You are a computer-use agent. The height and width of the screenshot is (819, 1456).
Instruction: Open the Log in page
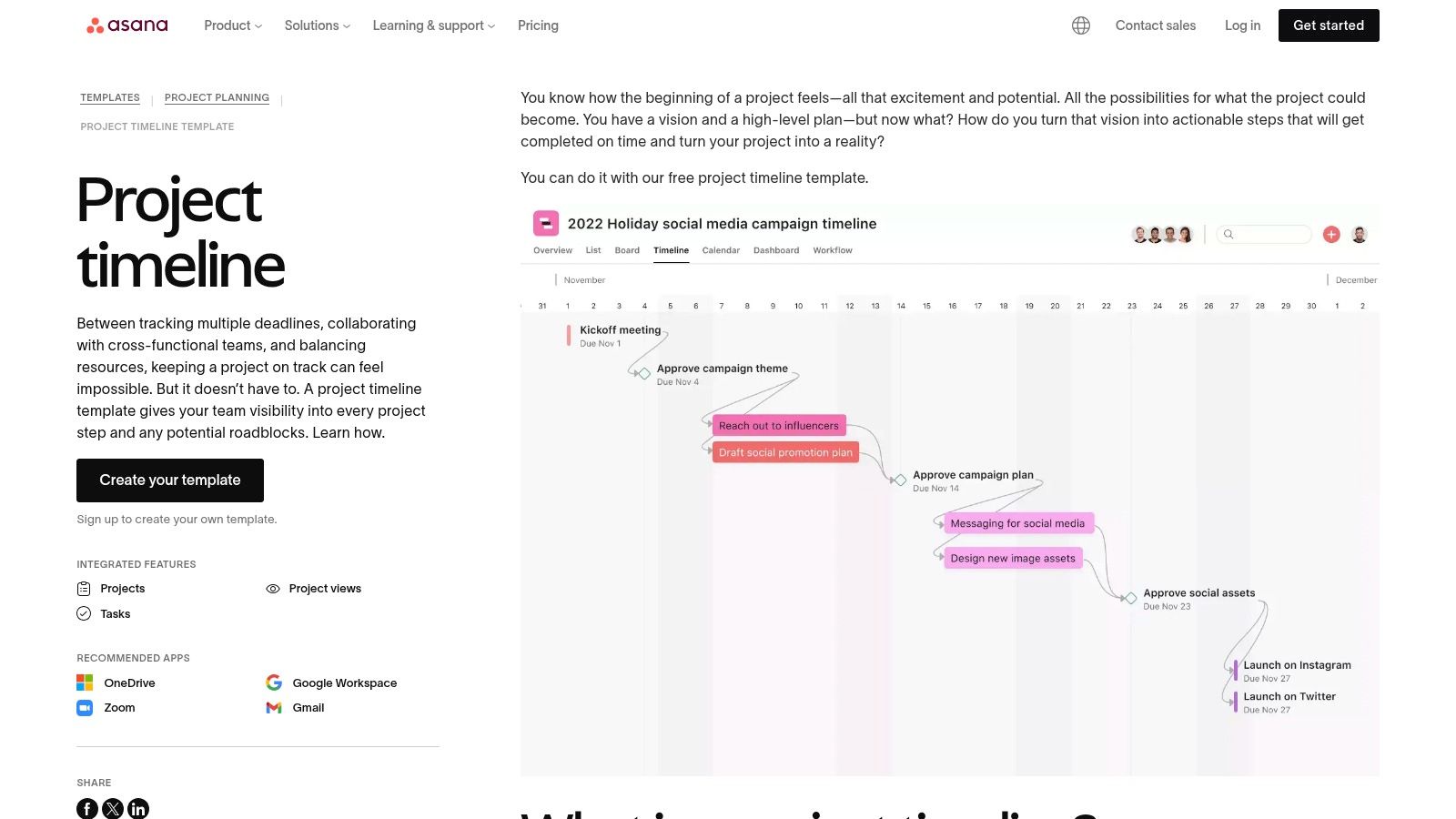coord(1242,25)
